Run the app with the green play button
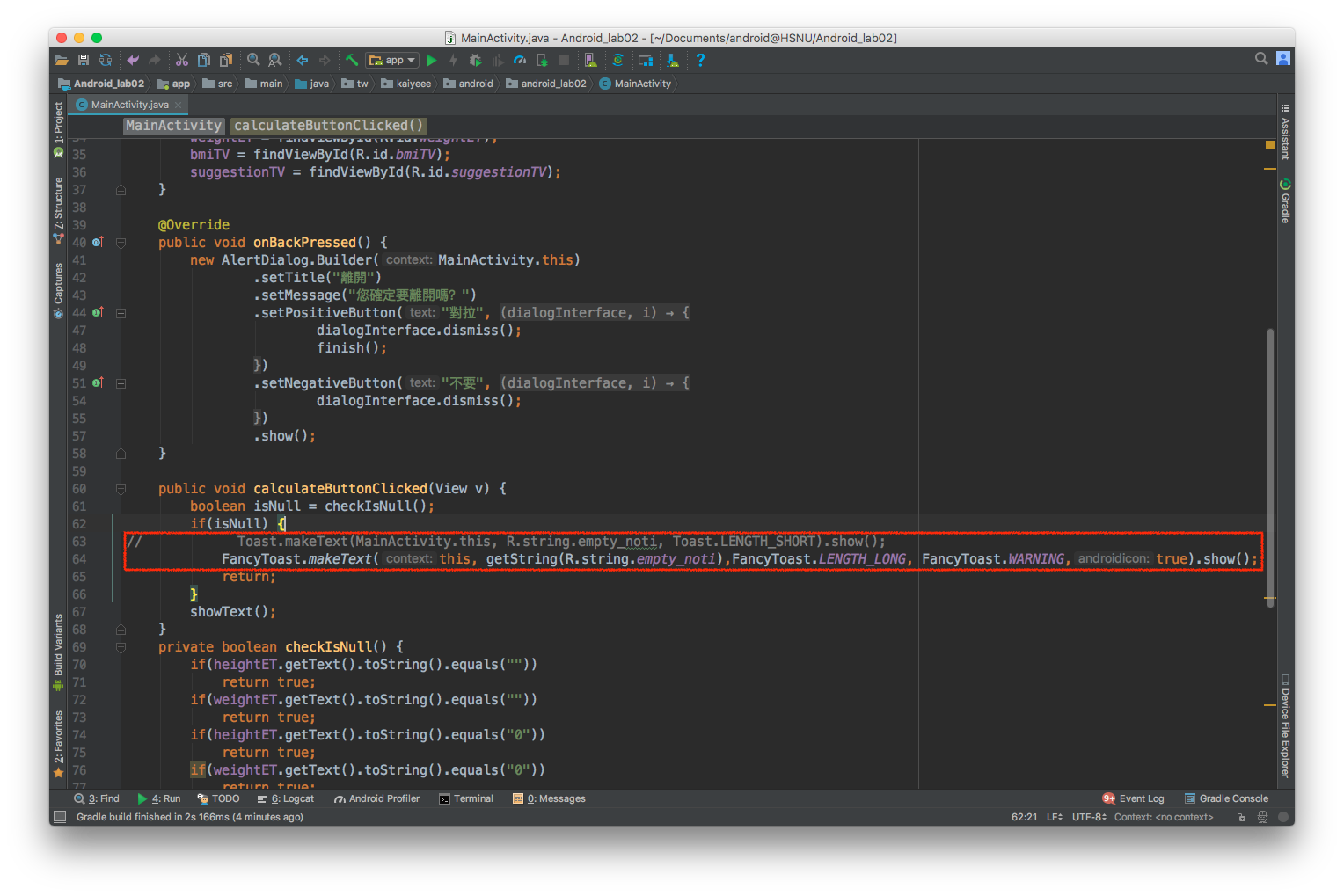Image resolution: width=1344 pixels, height=896 pixels. (431, 61)
